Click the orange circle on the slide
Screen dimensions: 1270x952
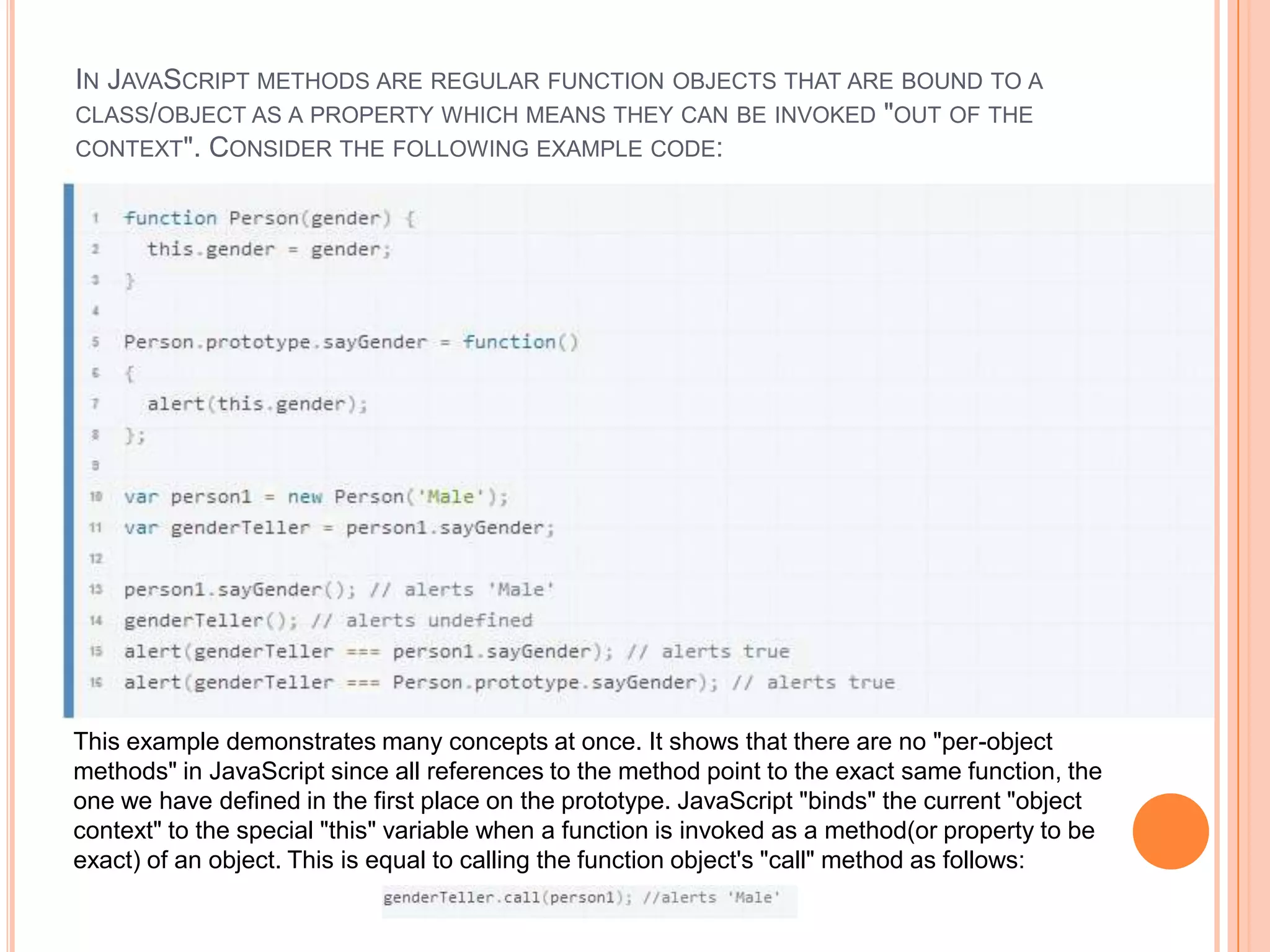1170,831
